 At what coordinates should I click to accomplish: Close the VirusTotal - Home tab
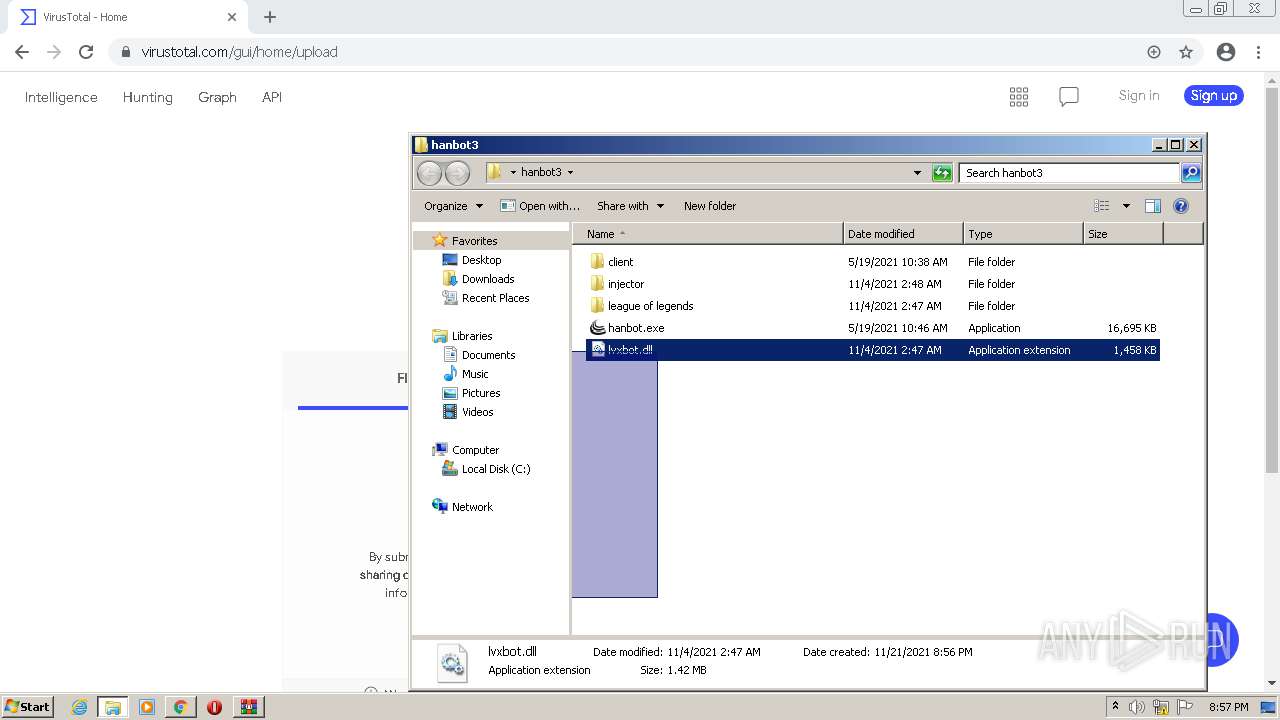[x=232, y=17]
